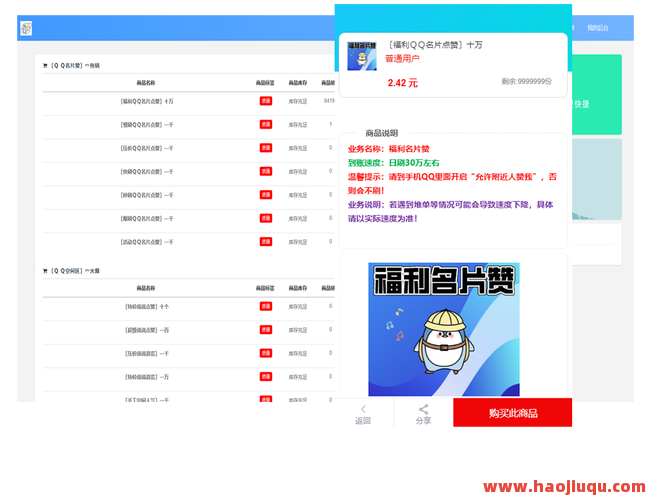
Task: Click the 剩余:9999999份 stock text
Action: (526, 81)
